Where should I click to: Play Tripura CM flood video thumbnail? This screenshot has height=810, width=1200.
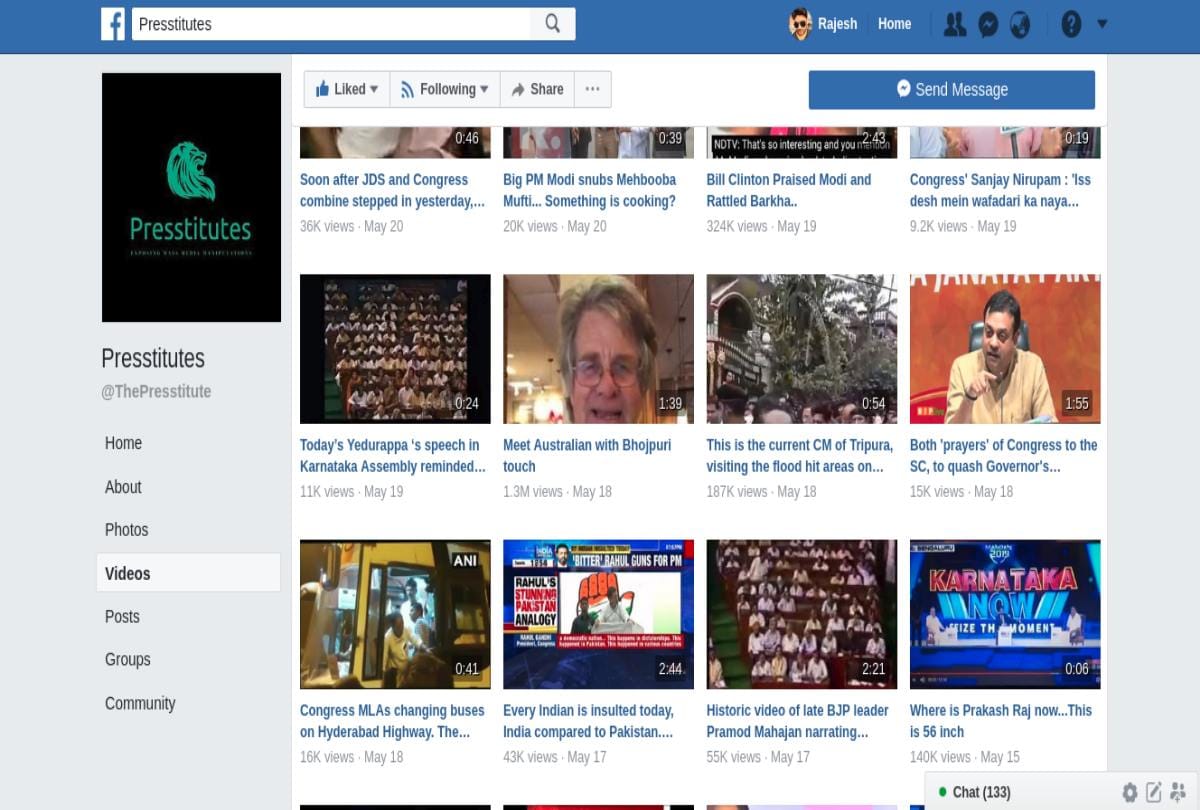click(802, 349)
